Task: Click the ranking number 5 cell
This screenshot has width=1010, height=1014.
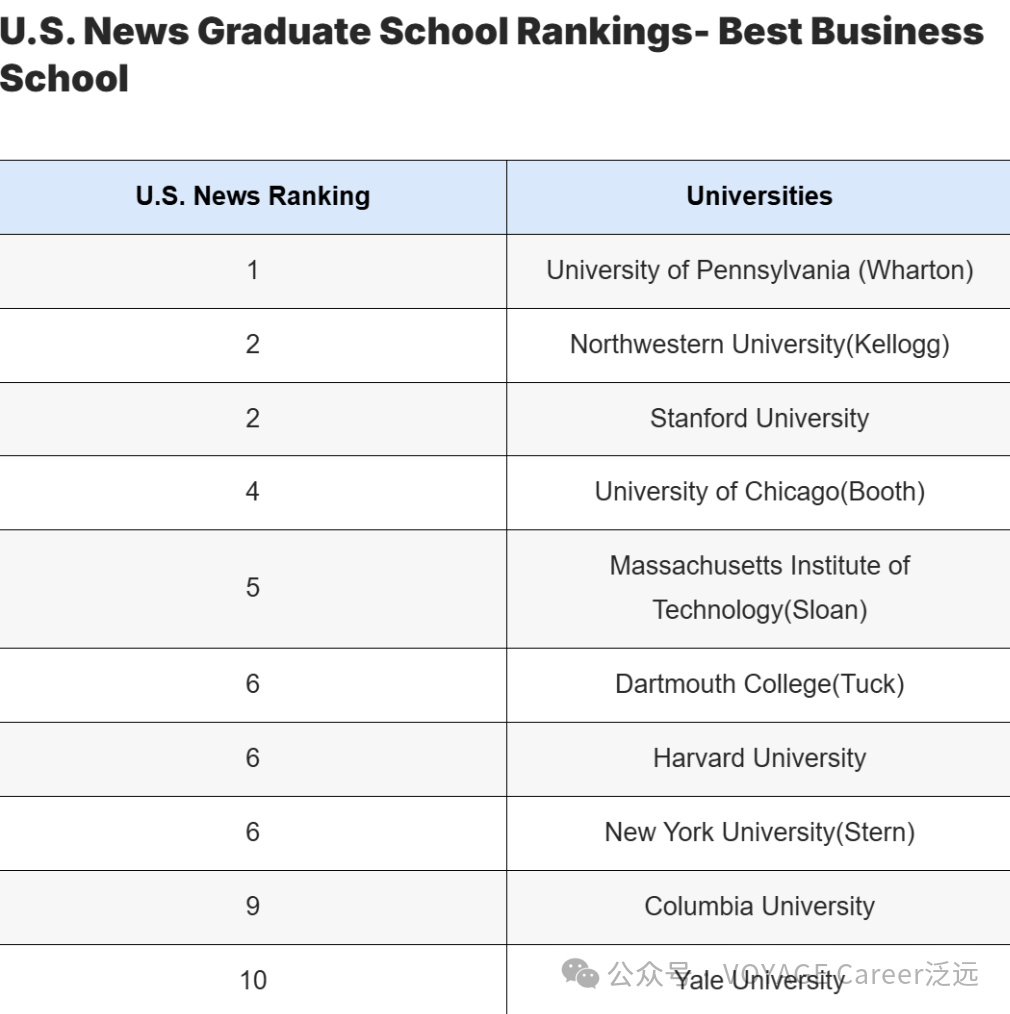Action: [x=253, y=587]
